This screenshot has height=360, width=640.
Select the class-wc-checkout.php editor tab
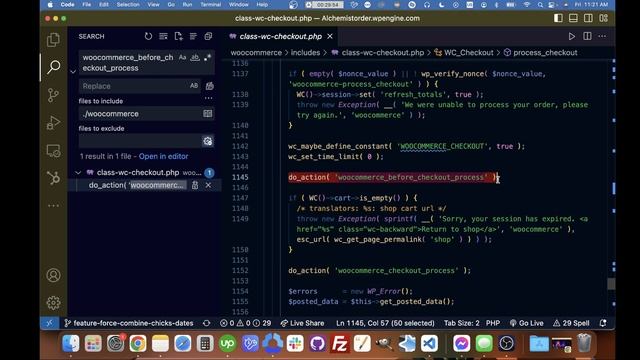click(280, 36)
